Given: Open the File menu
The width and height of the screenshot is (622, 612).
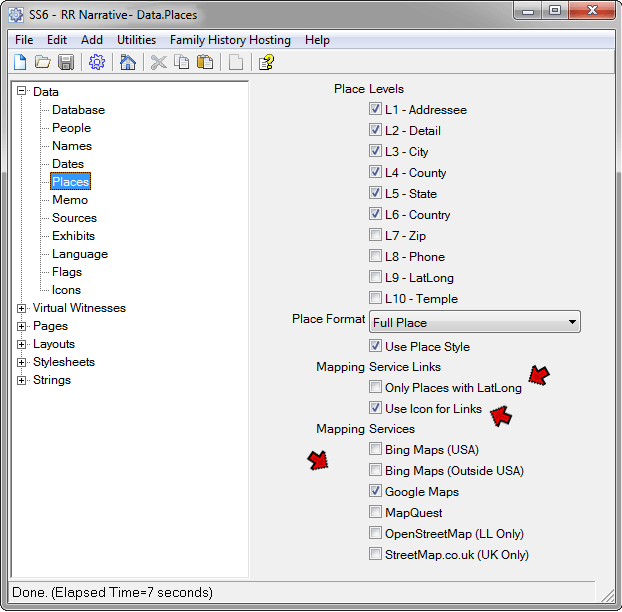Looking at the screenshot, I should pyautogui.click(x=24, y=40).
